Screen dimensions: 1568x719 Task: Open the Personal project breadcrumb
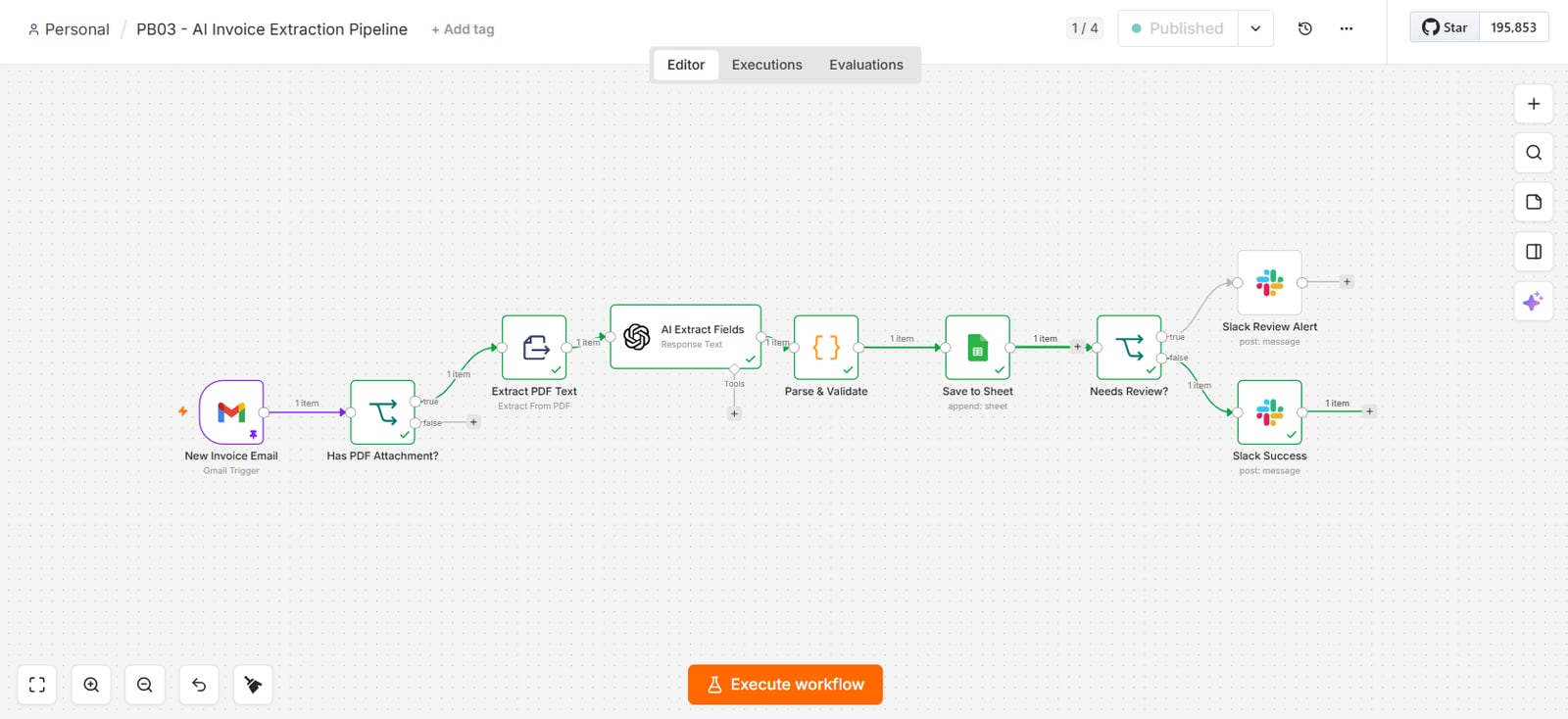pyautogui.click(x=69, y=29)
